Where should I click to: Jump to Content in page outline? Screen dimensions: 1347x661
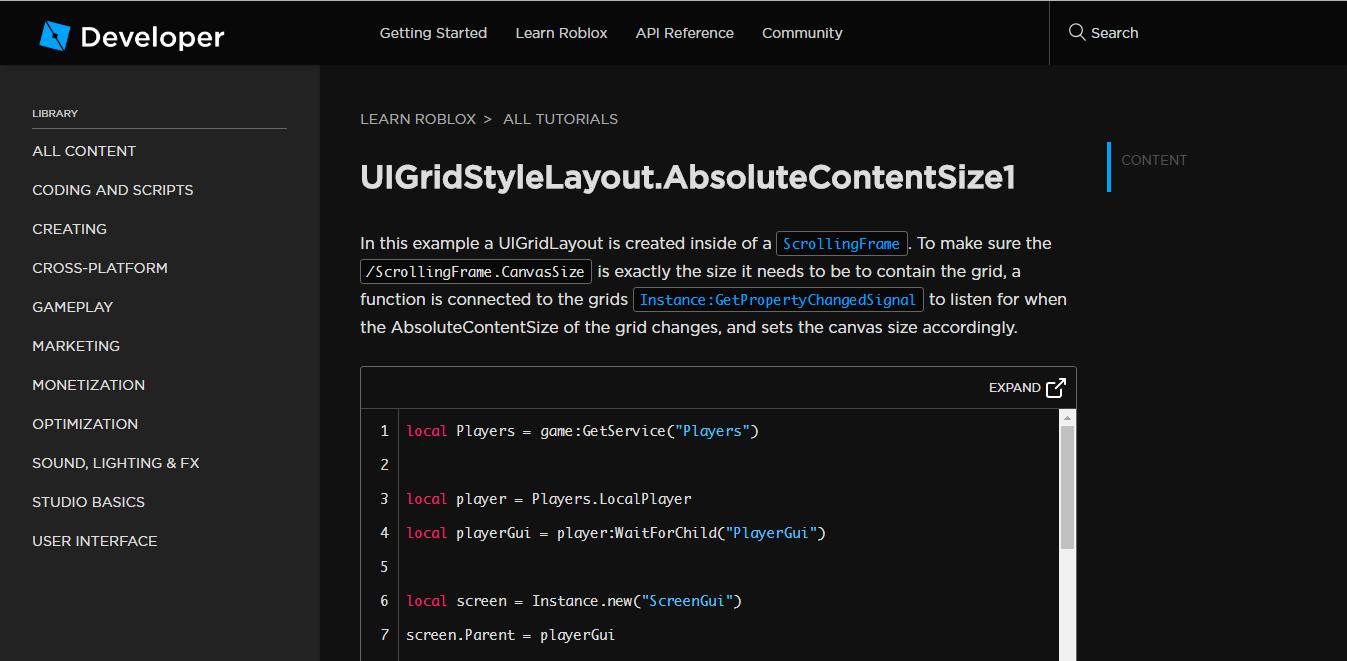(1154, 160)
